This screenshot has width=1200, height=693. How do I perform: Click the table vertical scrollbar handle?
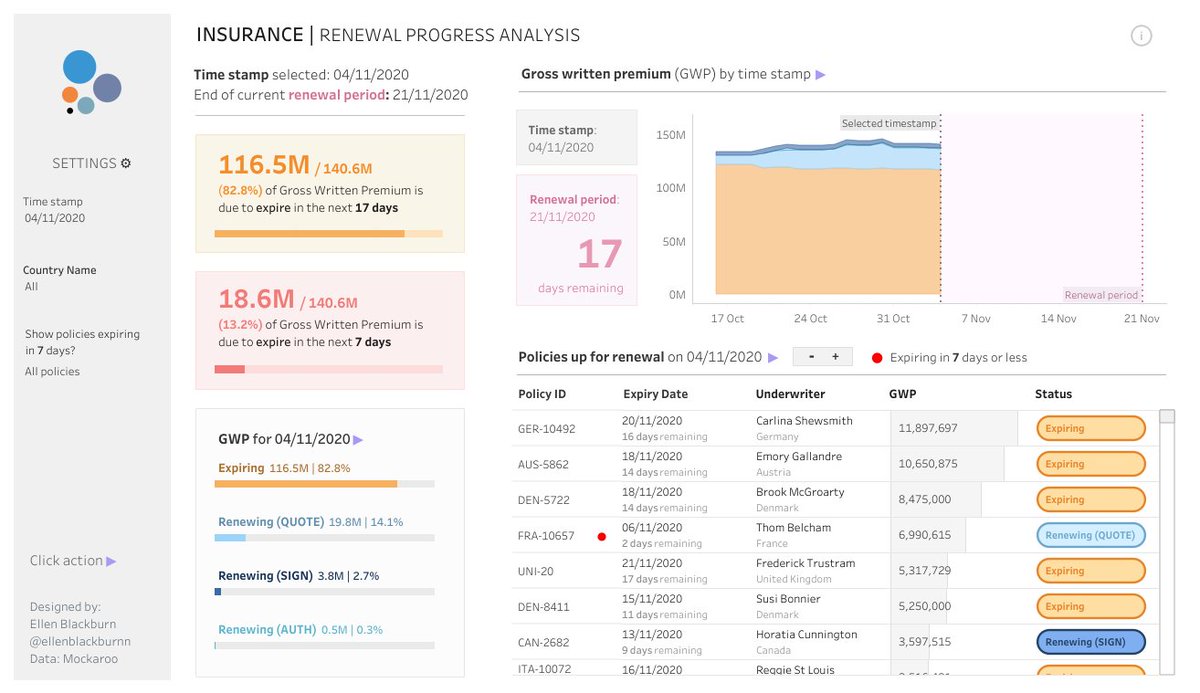click(1167, 417)
